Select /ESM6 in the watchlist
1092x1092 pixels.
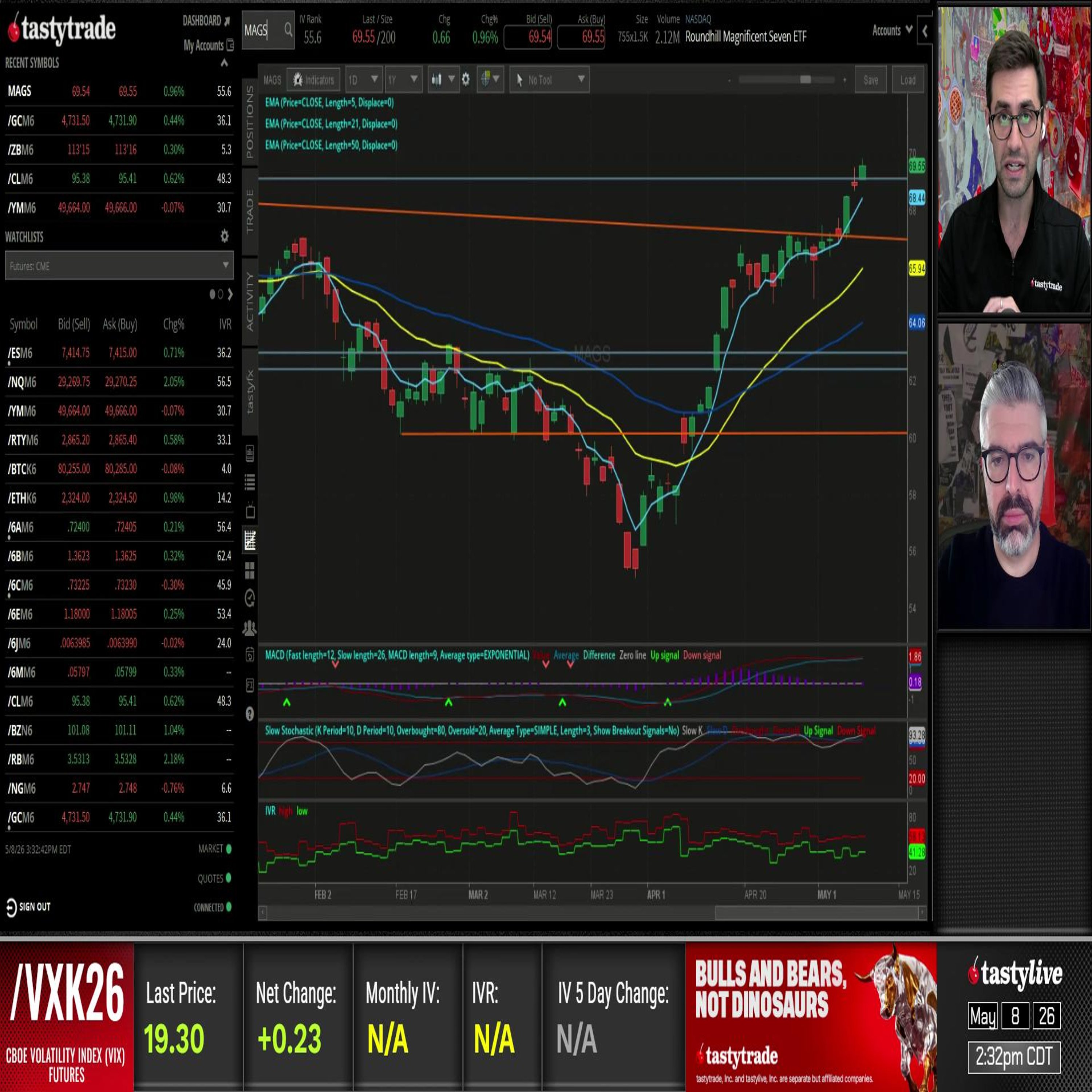tap(119, 353)
